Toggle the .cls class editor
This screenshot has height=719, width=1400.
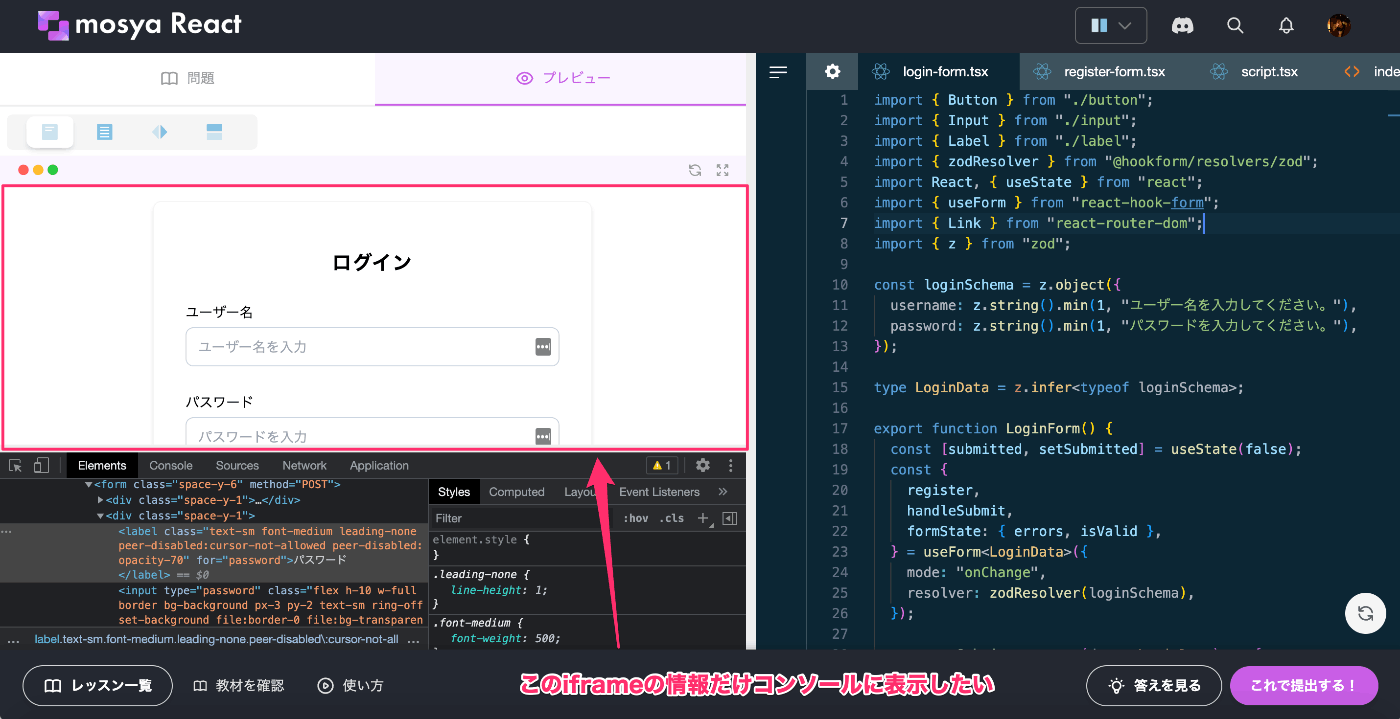point(674,518)
